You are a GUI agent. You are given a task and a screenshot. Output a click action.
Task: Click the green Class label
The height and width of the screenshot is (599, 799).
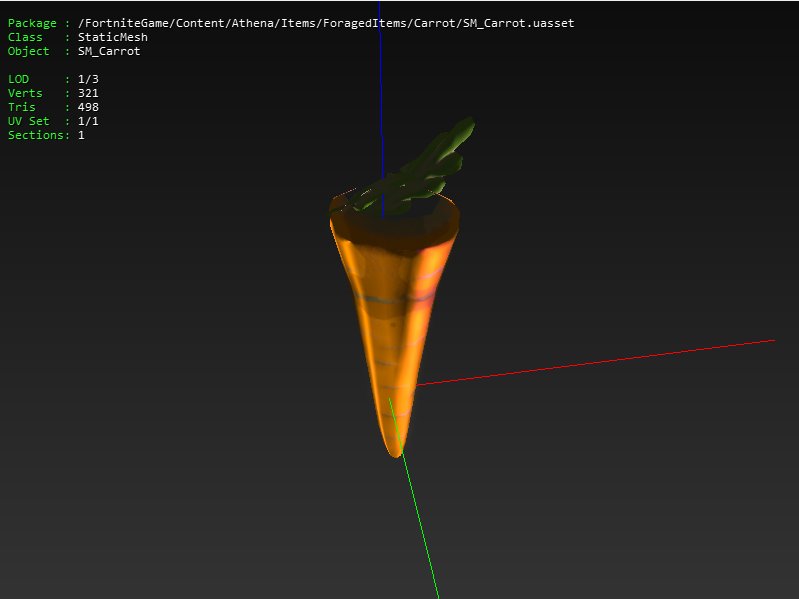pyautogui.click(x=25, y=37)
